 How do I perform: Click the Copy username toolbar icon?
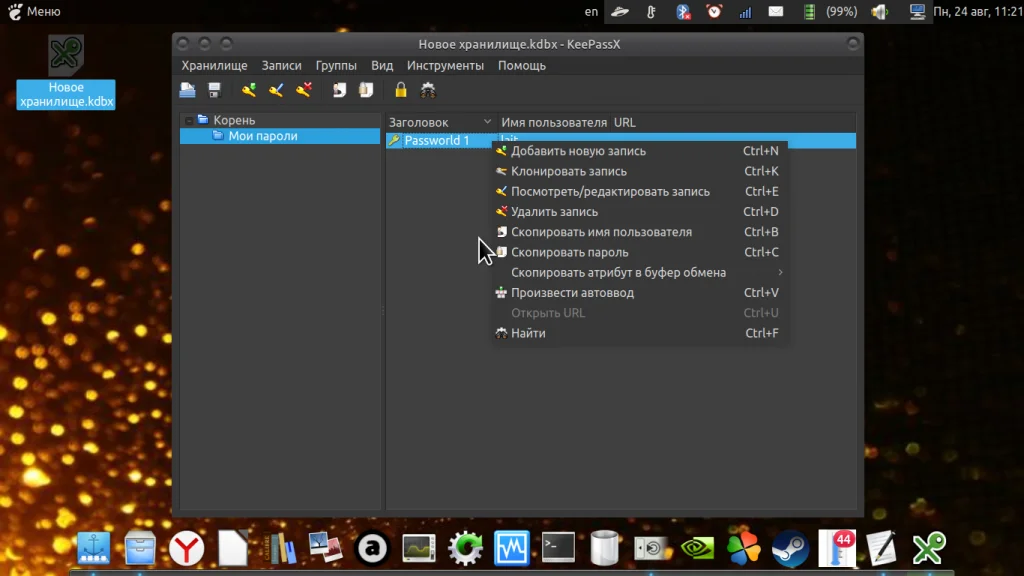pyautogui.click(x=339, y=90)
